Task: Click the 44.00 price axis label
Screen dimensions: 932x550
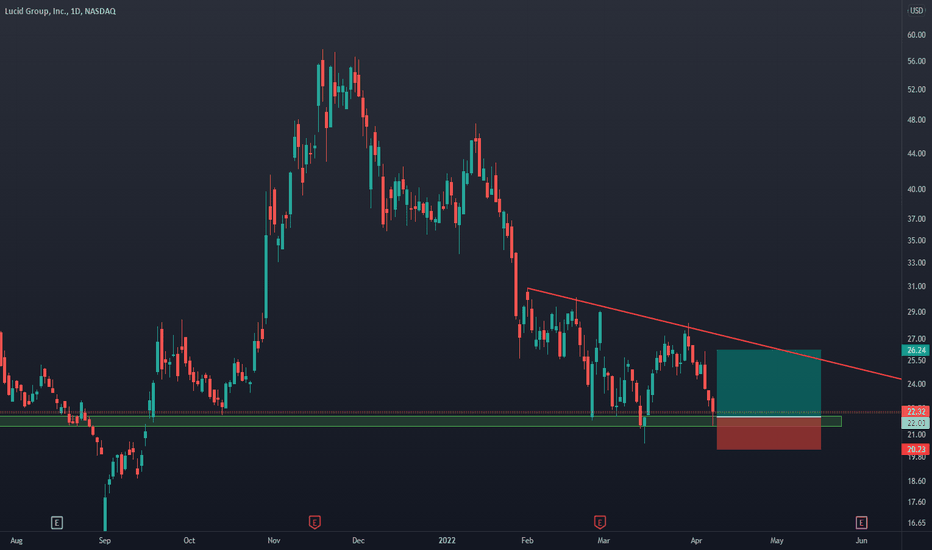Action: point(916,153)
